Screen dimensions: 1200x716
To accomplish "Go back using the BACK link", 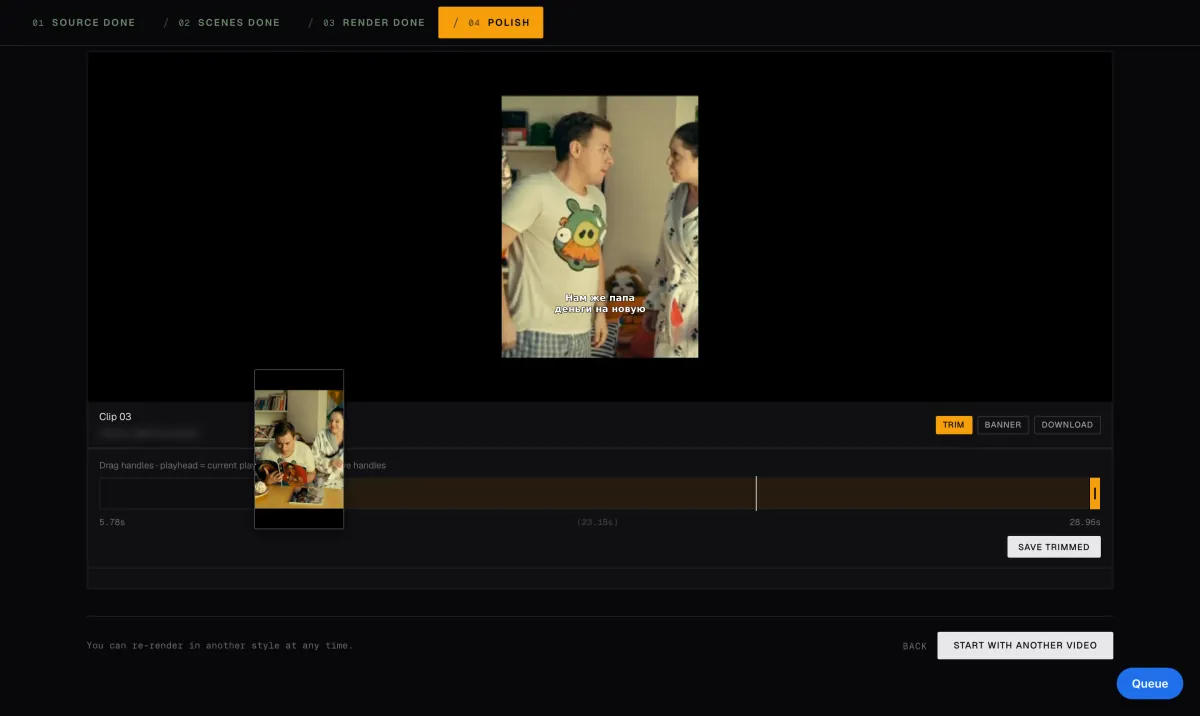I will click(x=915, y=646).
